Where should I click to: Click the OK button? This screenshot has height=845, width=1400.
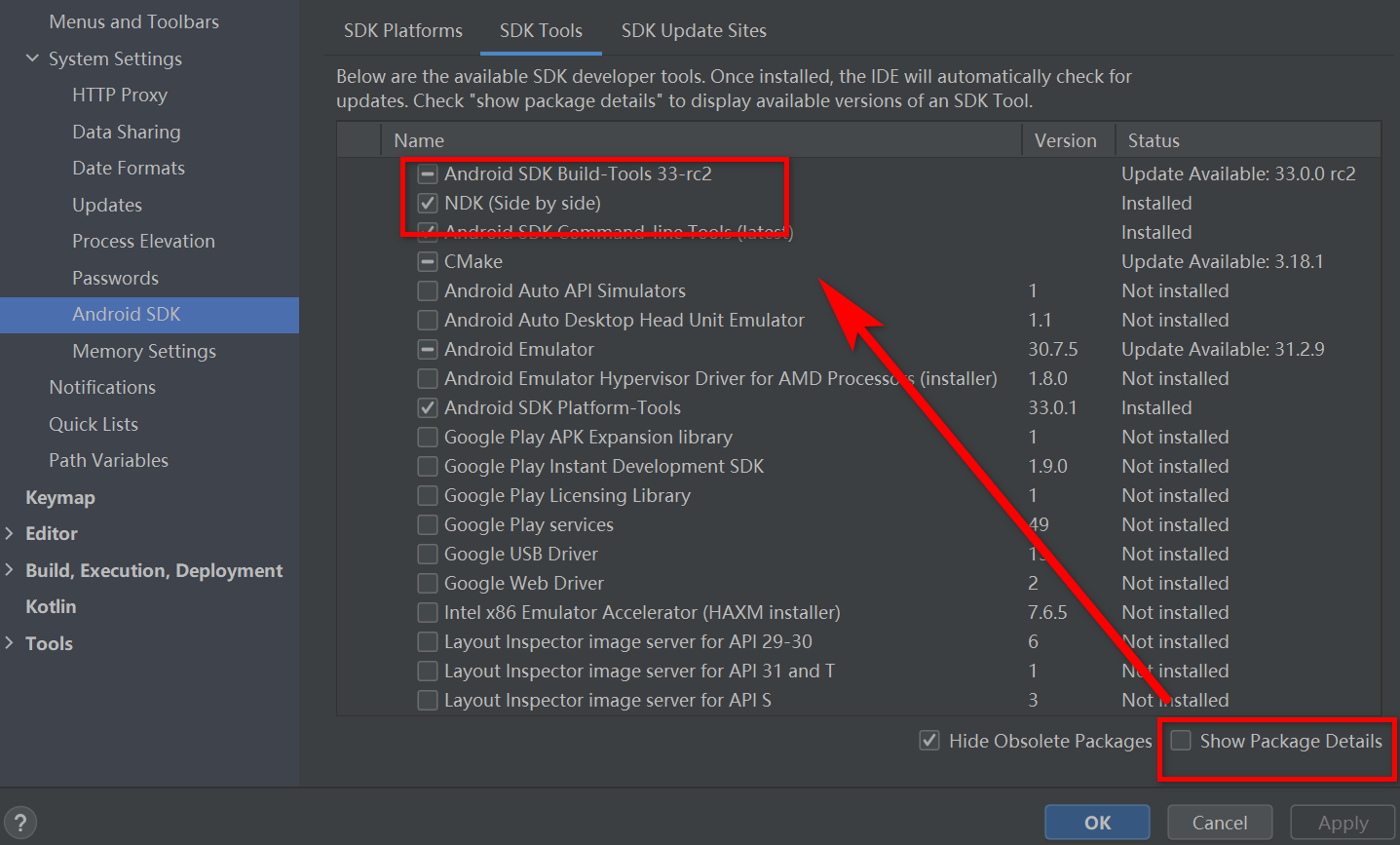point(1097,822)
